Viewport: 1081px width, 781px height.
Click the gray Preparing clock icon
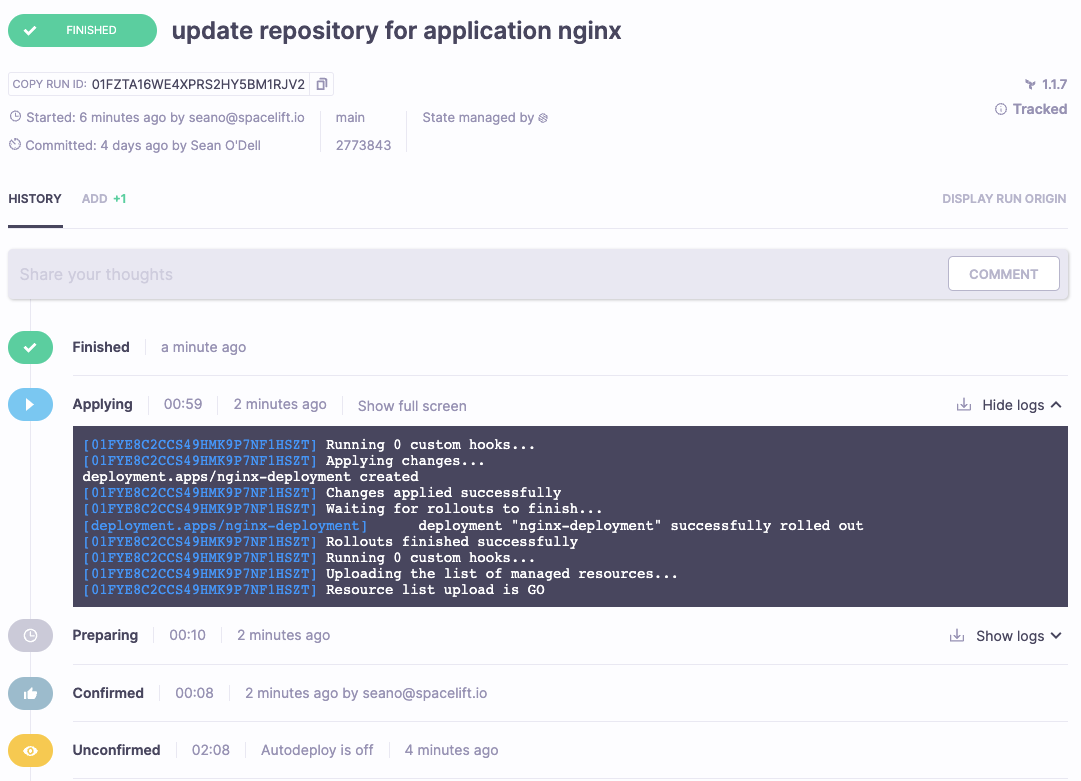pyautogui.click(x=30, y=636)
